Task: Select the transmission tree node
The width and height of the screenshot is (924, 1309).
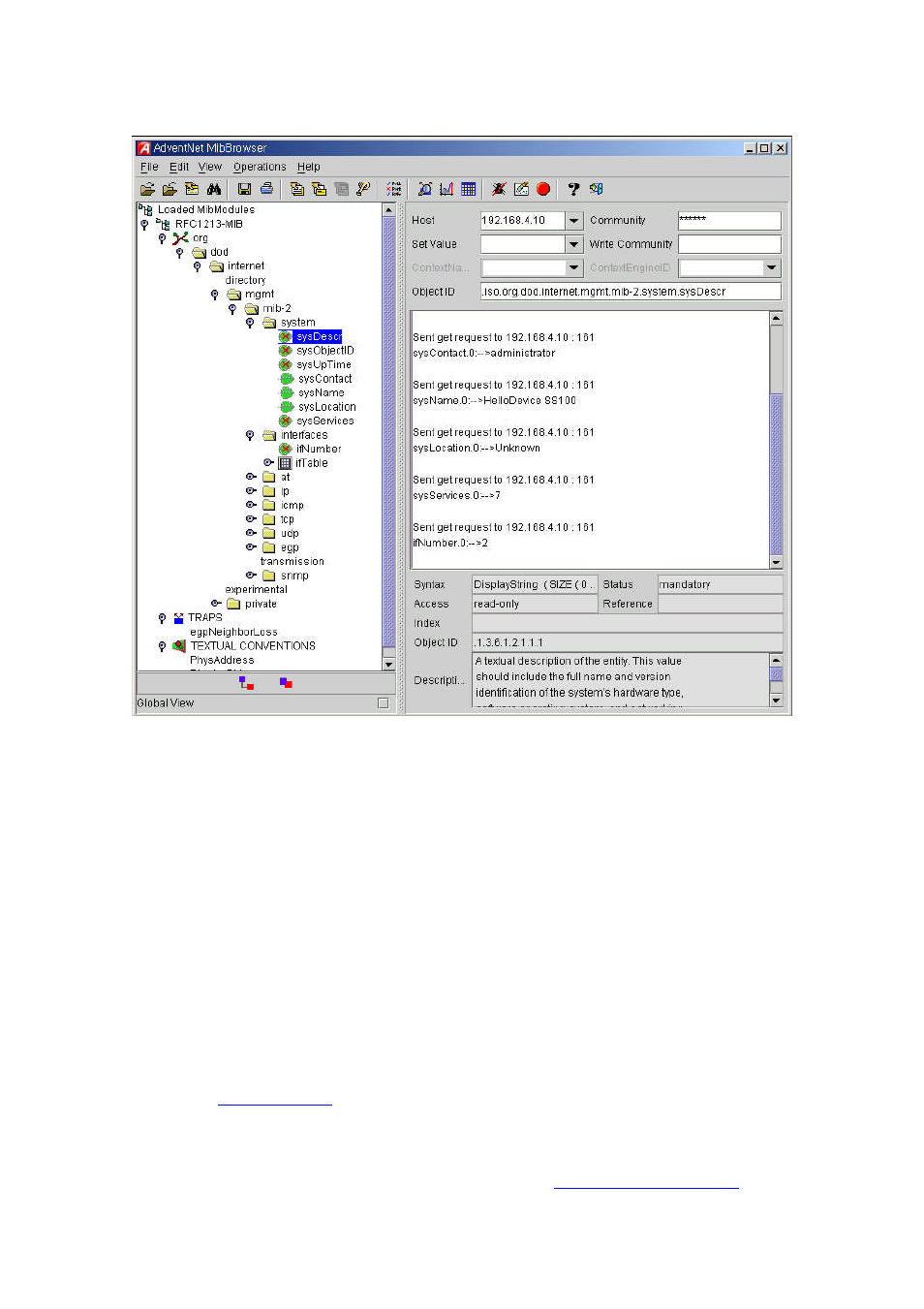Action: (x=293, y=562)
